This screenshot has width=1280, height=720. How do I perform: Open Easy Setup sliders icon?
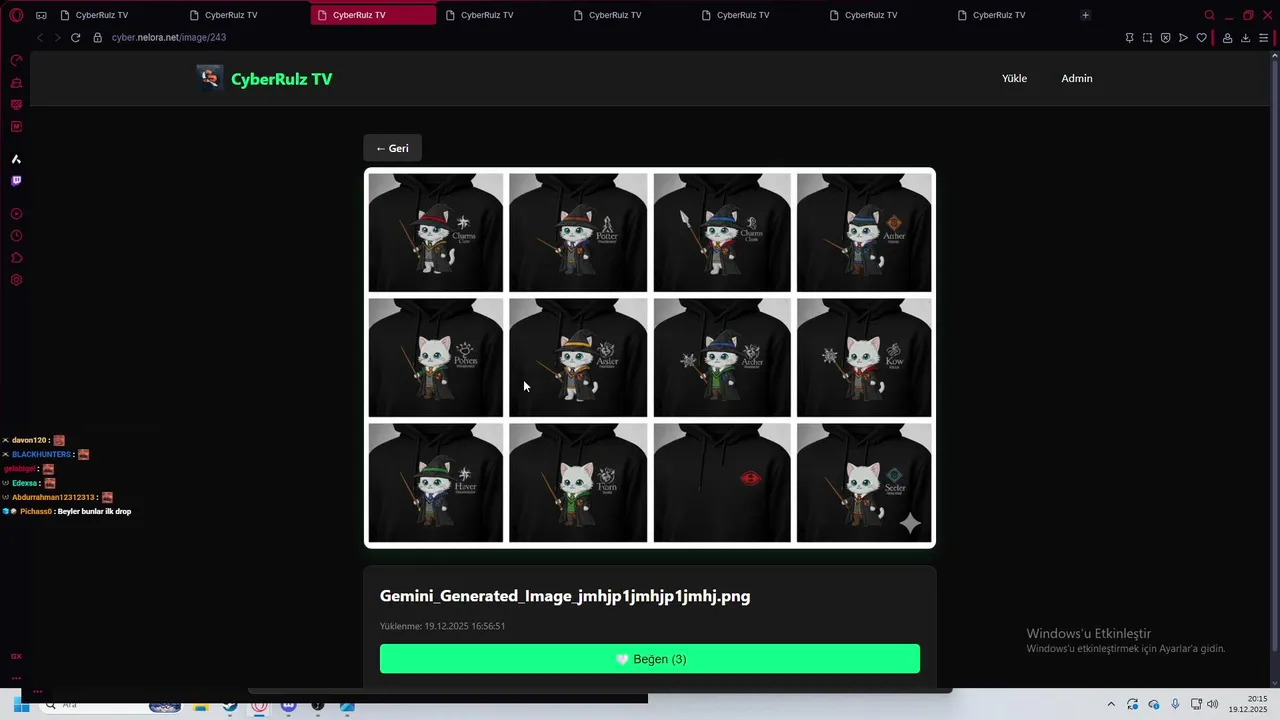click(x=1264, y=38)
